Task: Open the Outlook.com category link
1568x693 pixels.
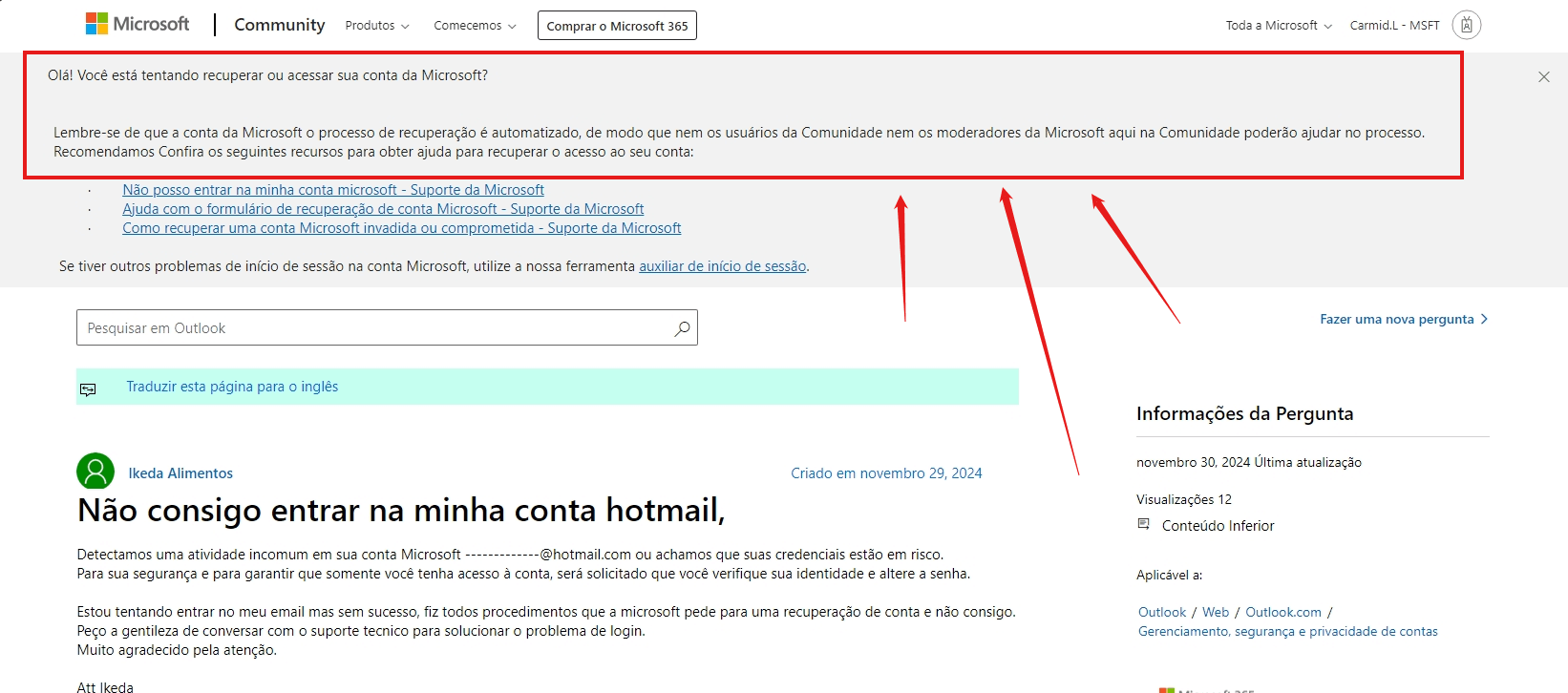Action: click(x=1283, y=612)
